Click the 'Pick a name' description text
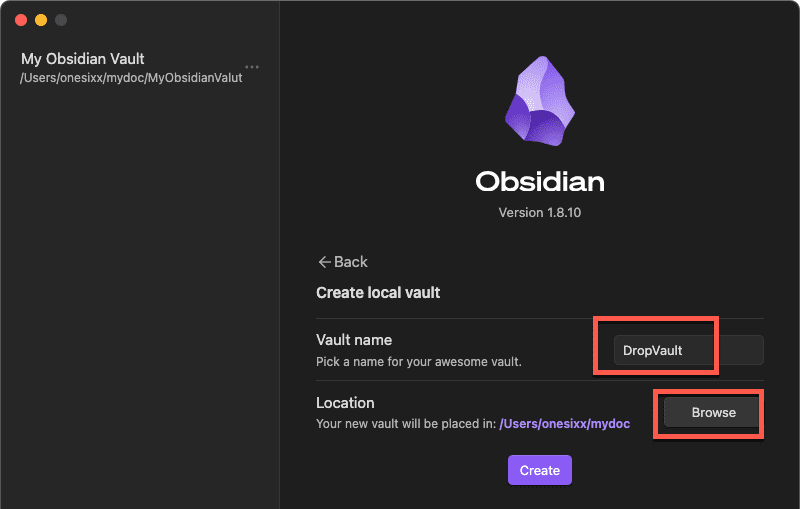Screen dimensions: 800x509 418,361
